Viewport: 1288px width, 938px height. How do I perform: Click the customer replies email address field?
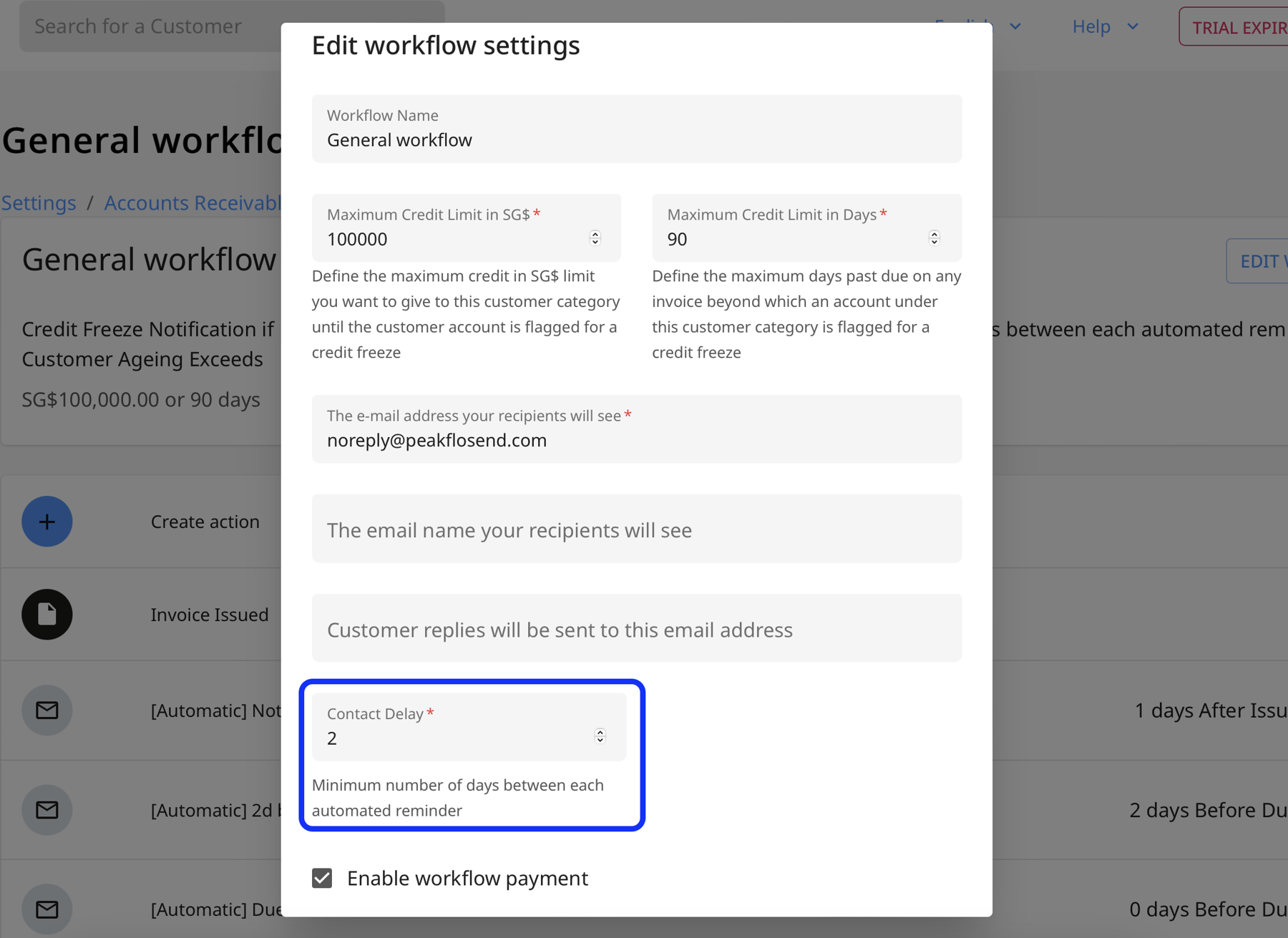[636, 629]
